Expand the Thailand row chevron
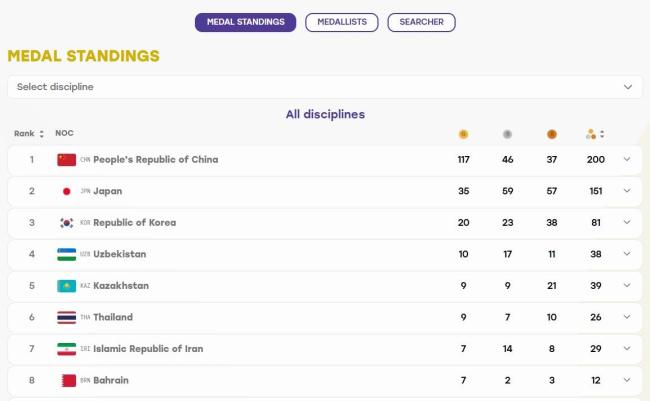The image size is (650, 401). 627,317
